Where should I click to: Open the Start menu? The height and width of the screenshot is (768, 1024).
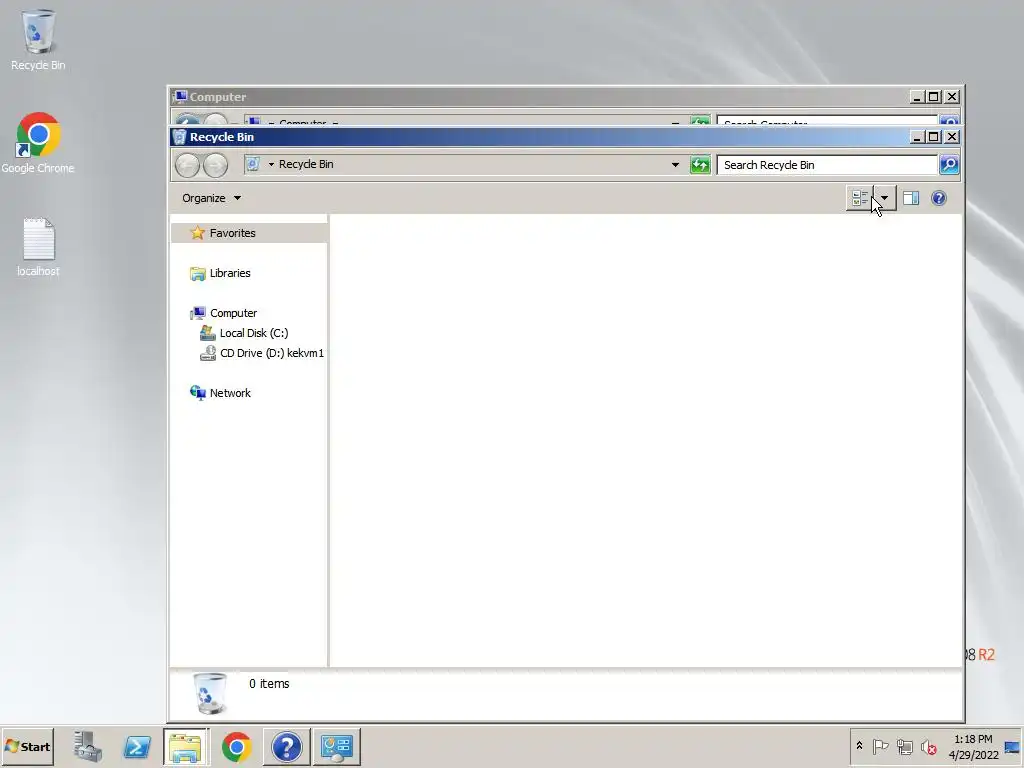click(27, 746)
